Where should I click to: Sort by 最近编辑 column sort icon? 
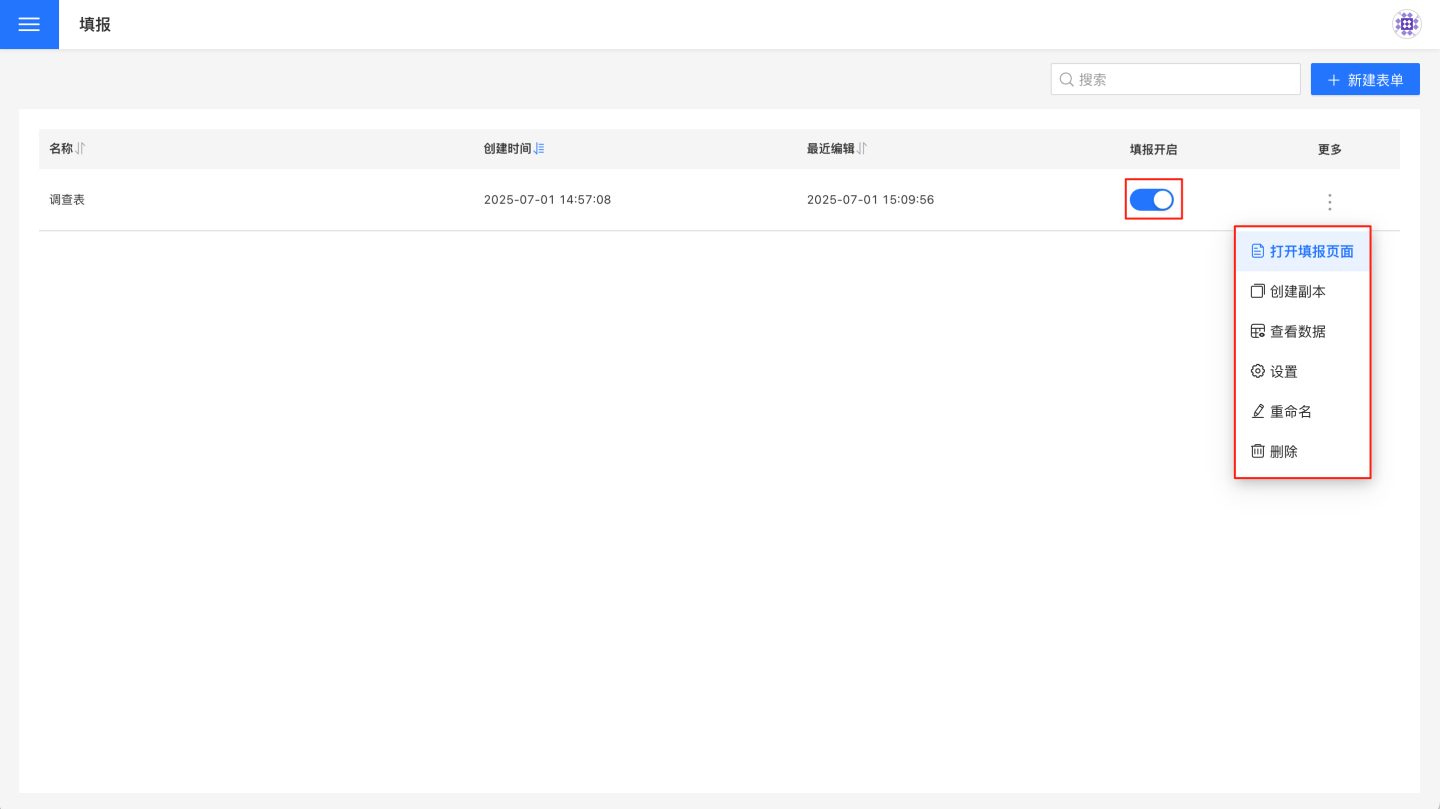[x=862, y=149]
